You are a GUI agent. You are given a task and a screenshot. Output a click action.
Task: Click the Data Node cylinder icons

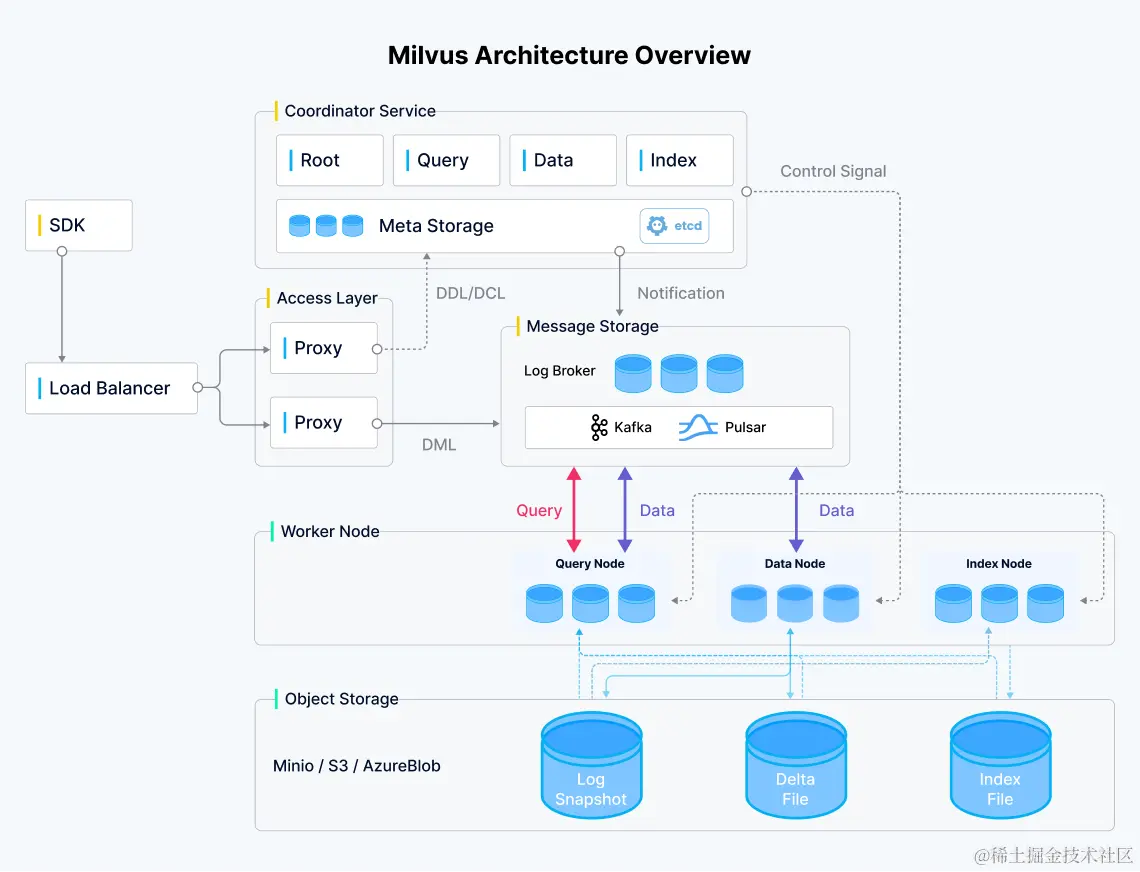point(795,604)
